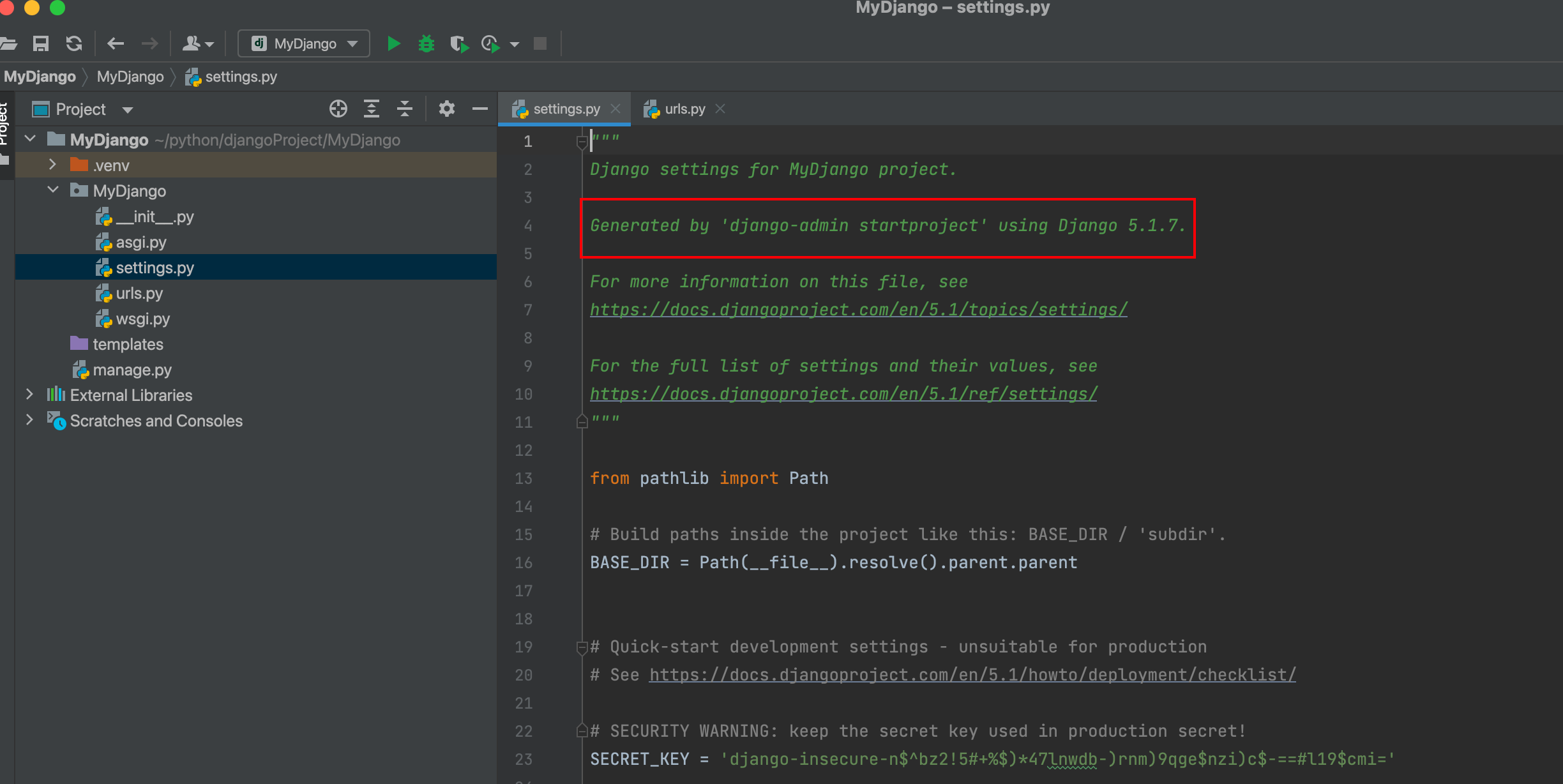
Task: Click the Collapse All icon in Project panel
Action: pos(405,109)
